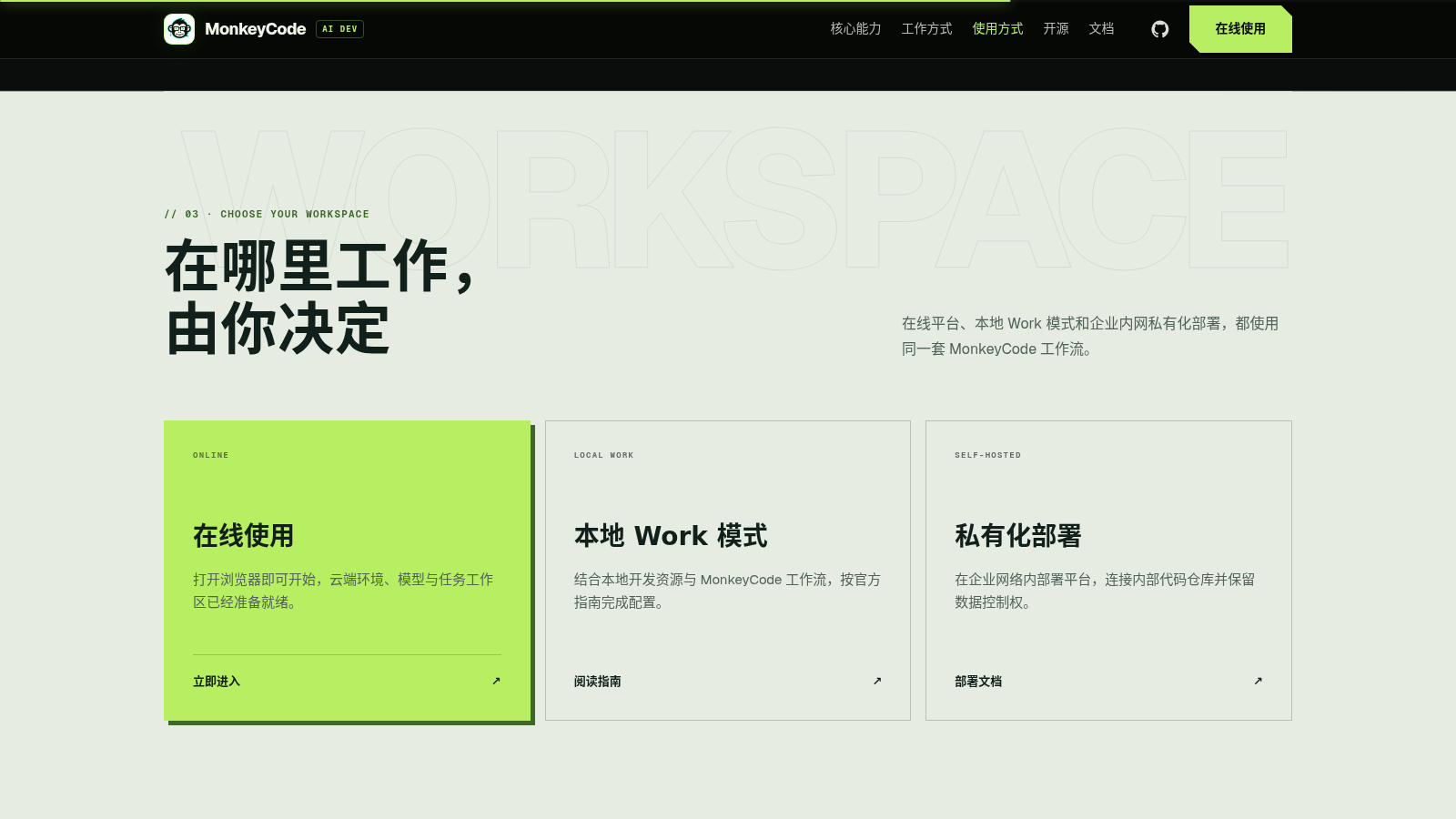Click description starting 结合本地开发资源
1456x819 pixels.
727,591
